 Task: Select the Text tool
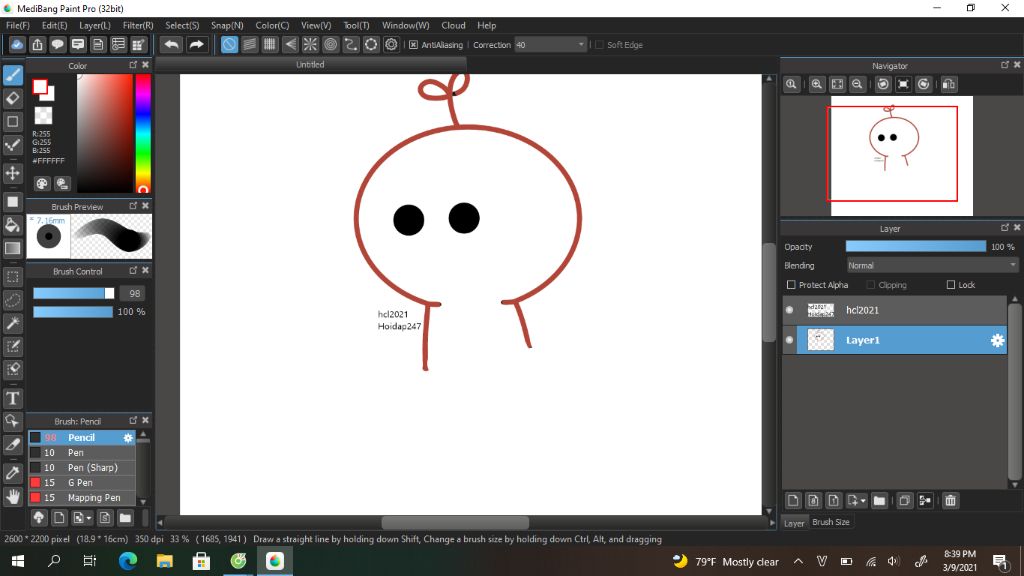tap(12, 398)
